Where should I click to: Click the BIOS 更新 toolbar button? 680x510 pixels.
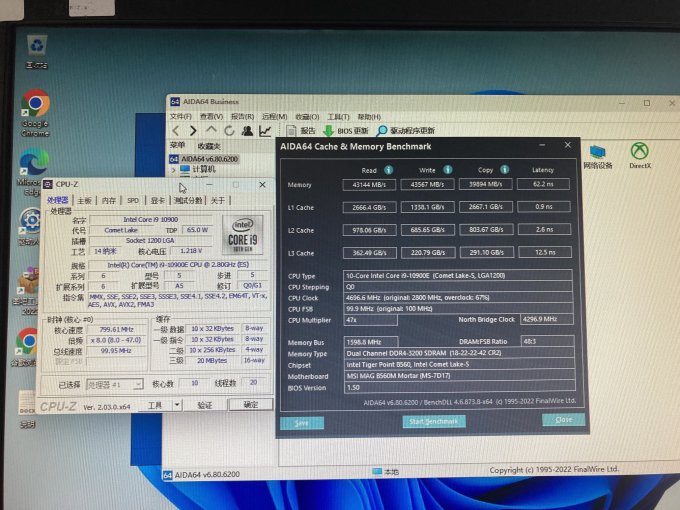346,131
